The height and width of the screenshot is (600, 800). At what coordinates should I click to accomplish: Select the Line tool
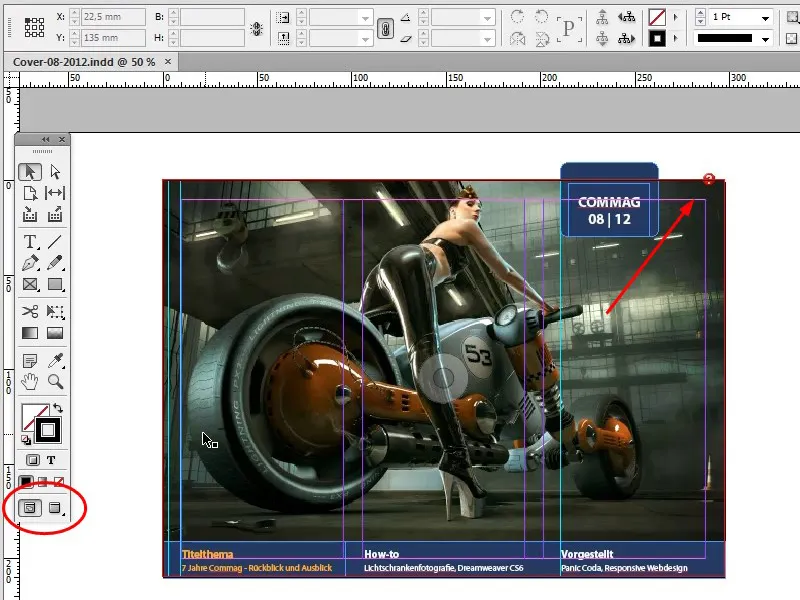point(55,241)
